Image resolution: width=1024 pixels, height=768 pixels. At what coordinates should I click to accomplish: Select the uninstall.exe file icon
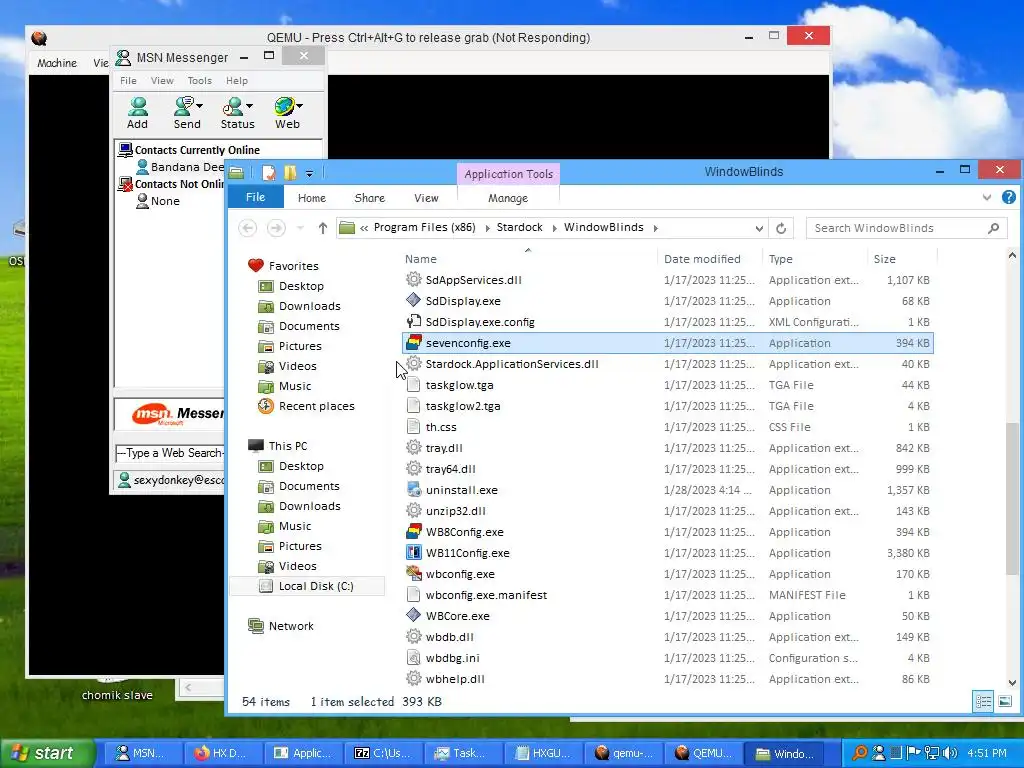point(413,490)
